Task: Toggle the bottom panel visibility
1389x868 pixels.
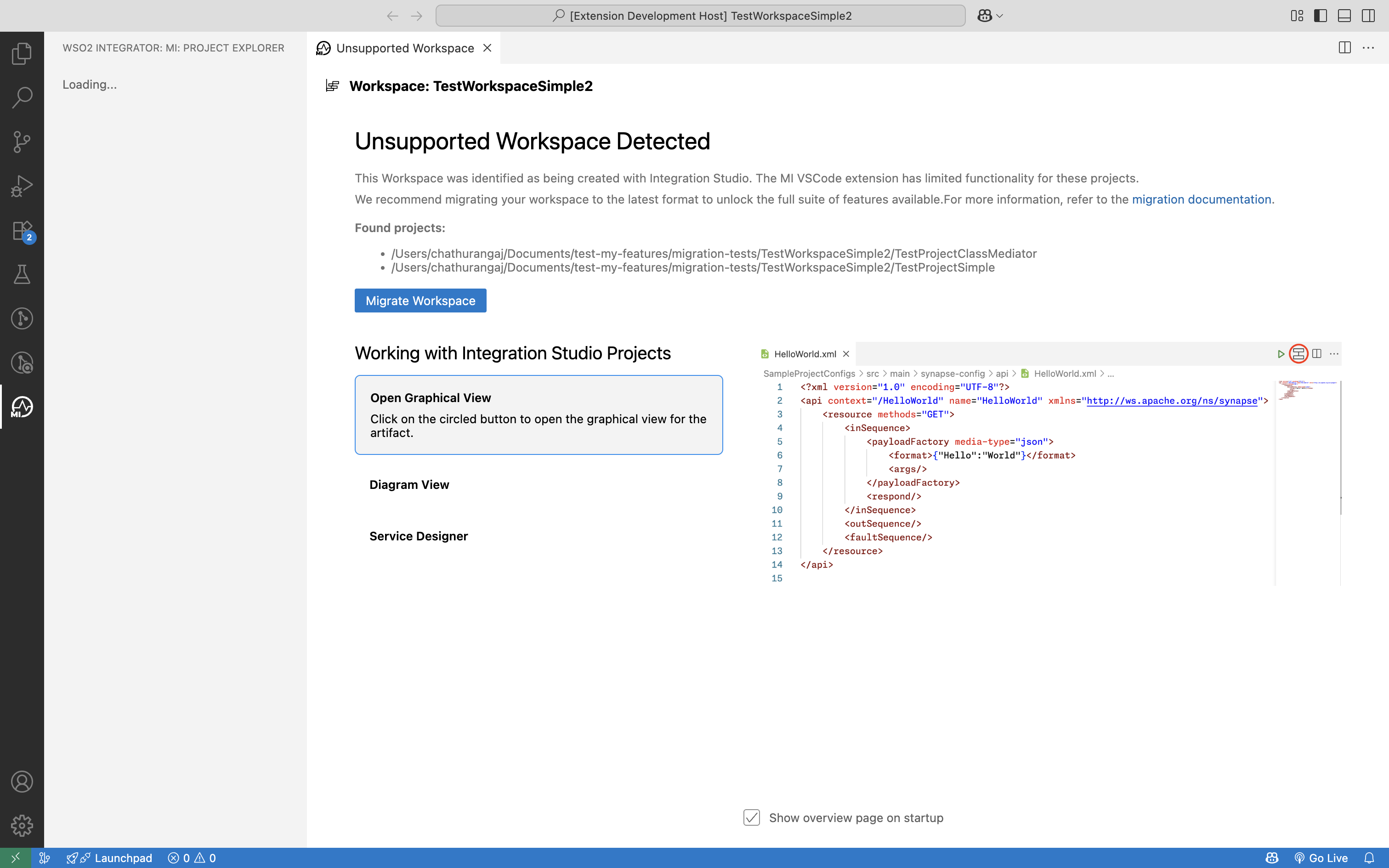Action: click(1344, 16)
